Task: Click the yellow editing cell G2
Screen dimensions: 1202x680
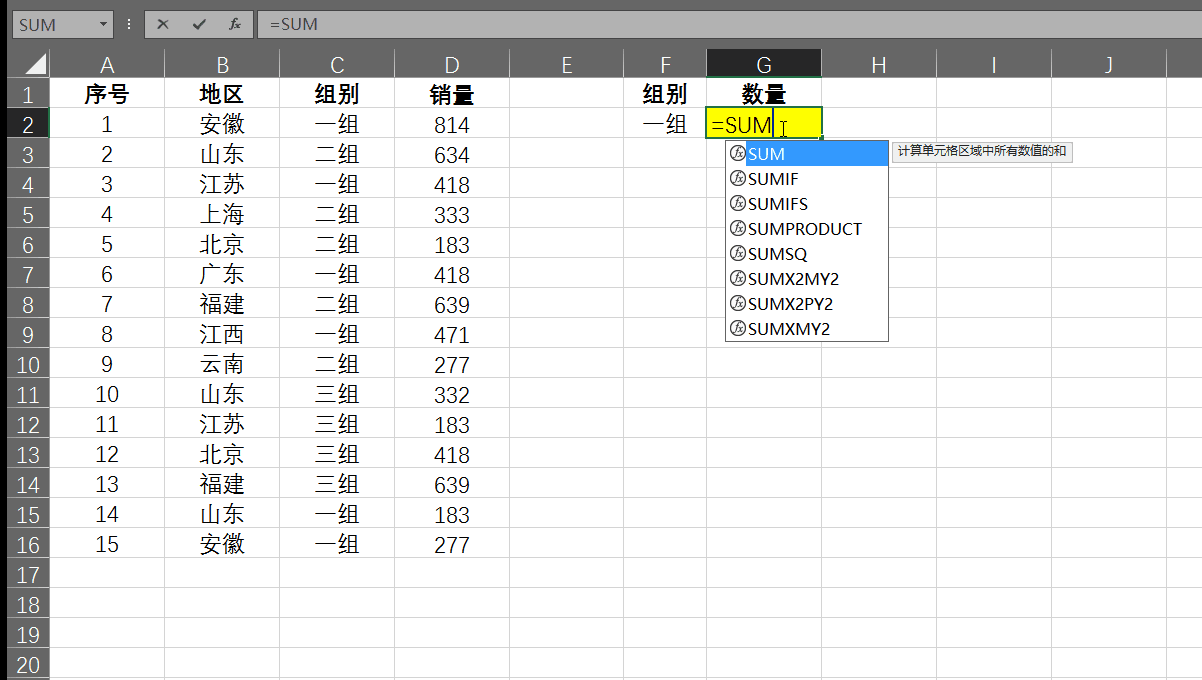Action: [x=764, y=124]
